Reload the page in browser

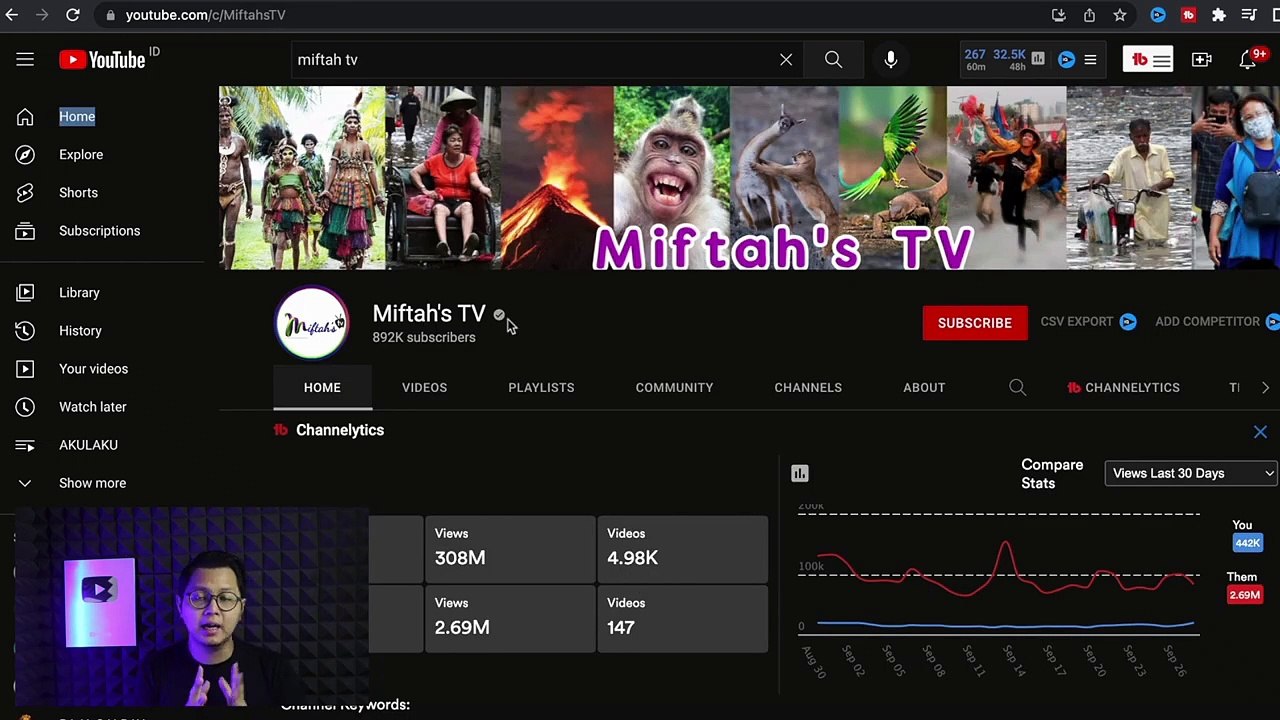coord(73,15)
